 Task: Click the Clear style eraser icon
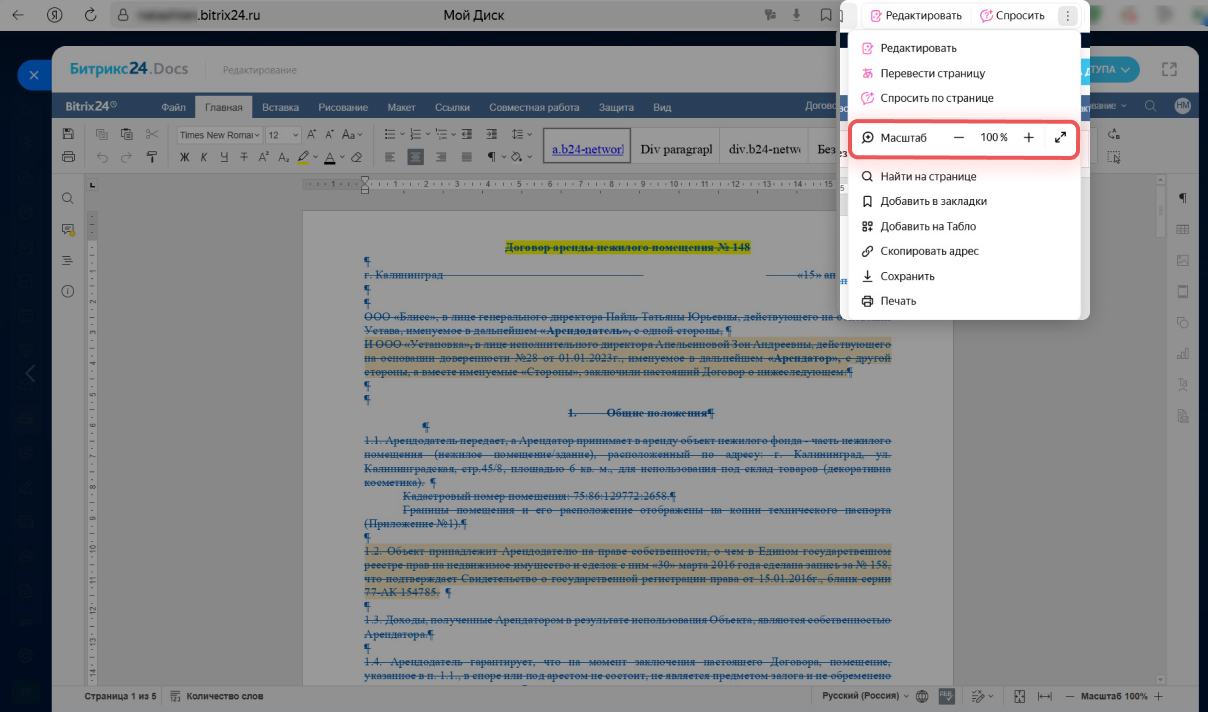[x=356, y=157]
